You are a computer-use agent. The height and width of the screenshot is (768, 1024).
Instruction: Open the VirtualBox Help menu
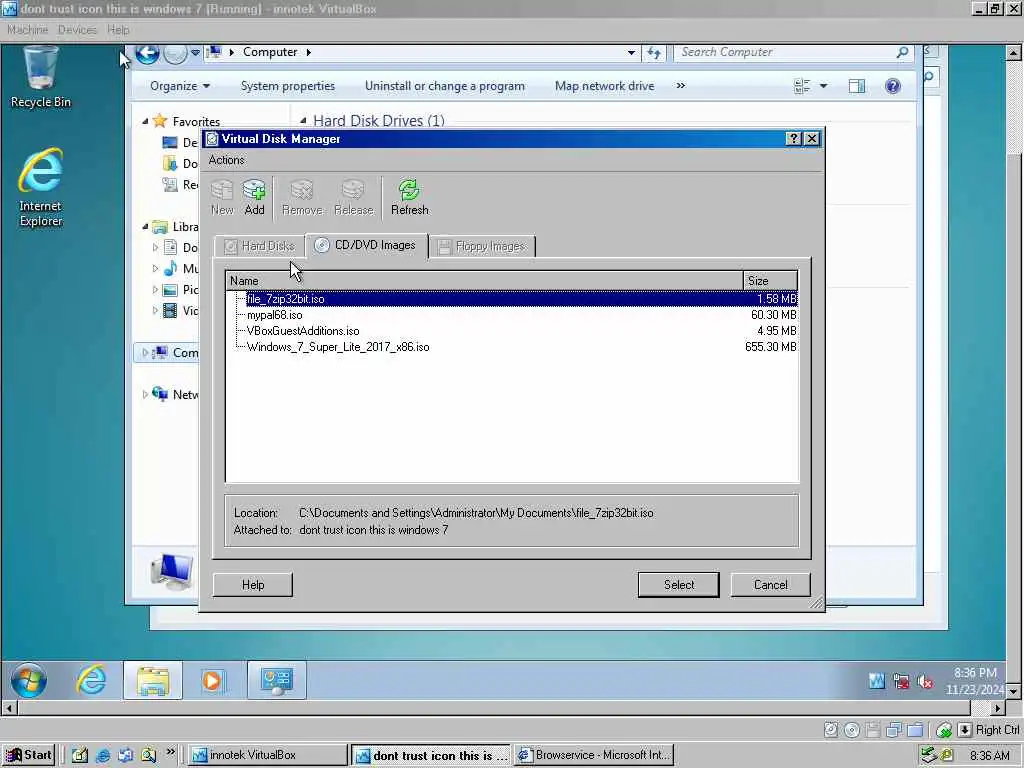pyautogui.click(x=118, y=30)
